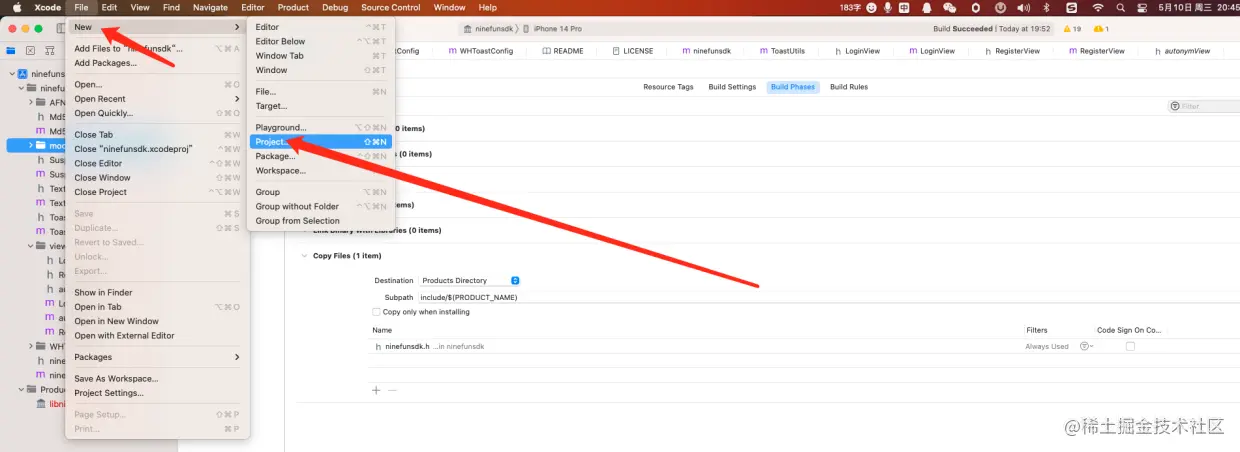Select Add Packages... in File menu

(158, 63)
